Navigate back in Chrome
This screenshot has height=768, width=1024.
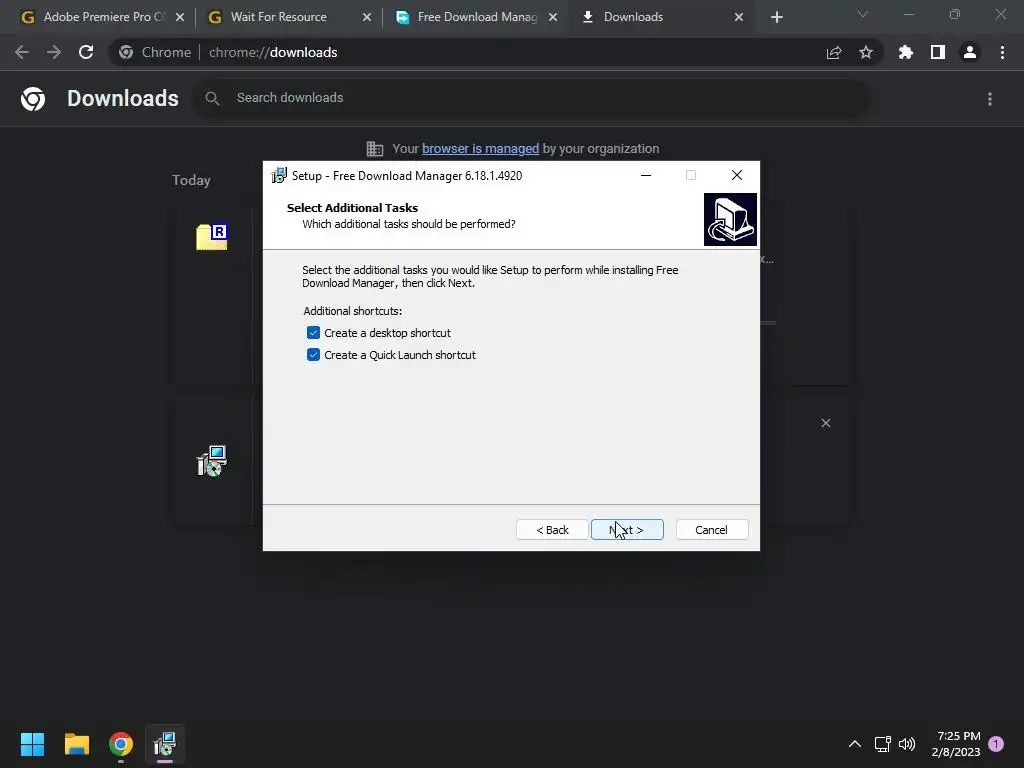(x=22, y=52)
